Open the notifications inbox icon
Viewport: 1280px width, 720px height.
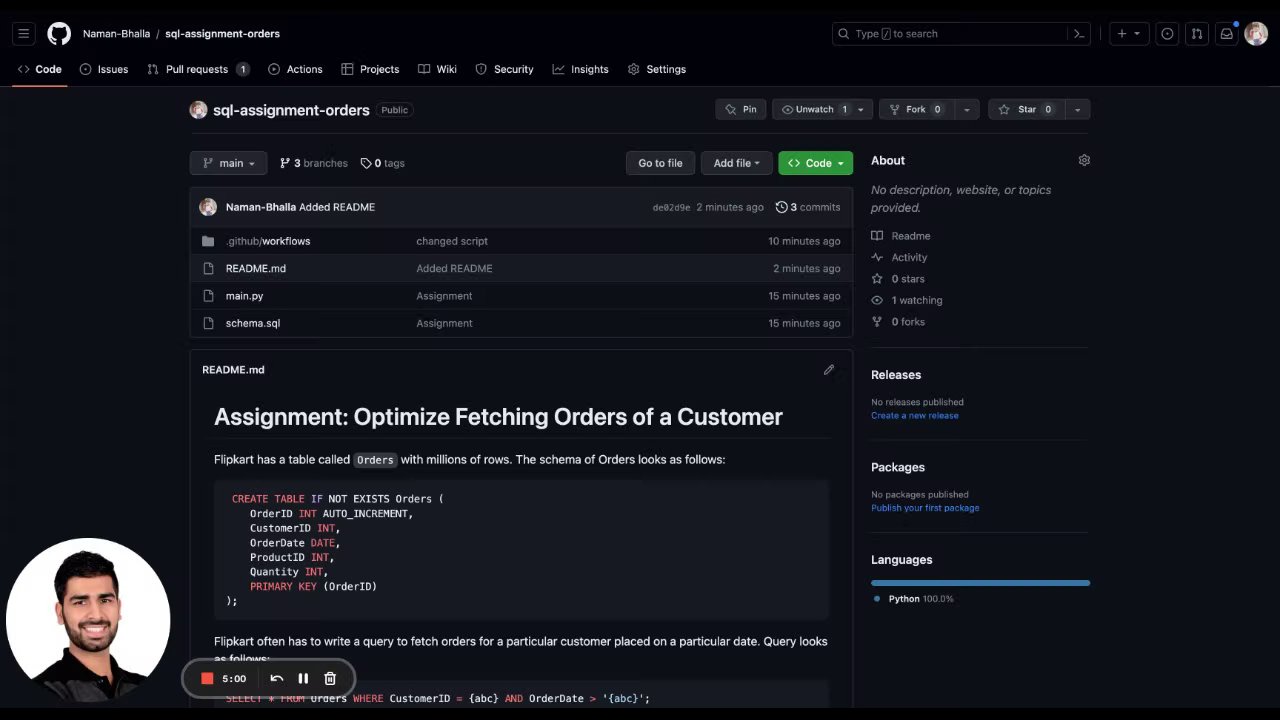point(1226,34)
